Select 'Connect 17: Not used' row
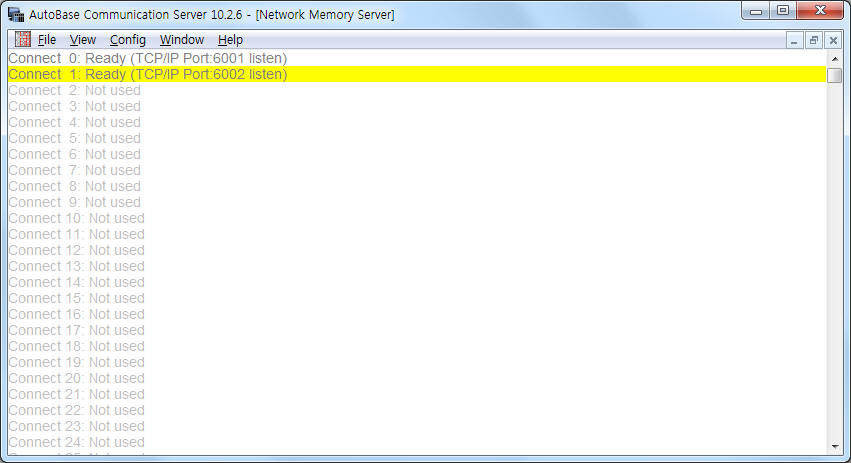Viewport: 851px width, 463px height. 417,331
